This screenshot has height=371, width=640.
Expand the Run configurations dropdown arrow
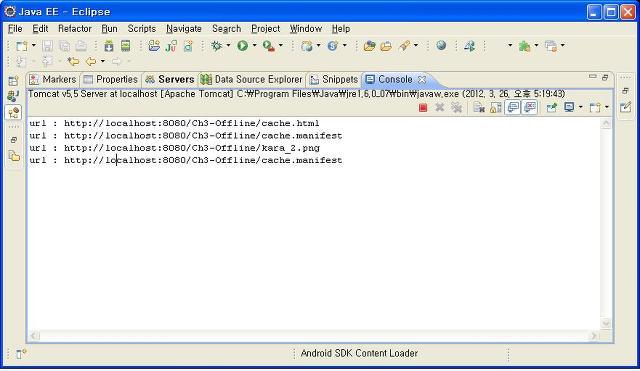[x=254, y=46]
